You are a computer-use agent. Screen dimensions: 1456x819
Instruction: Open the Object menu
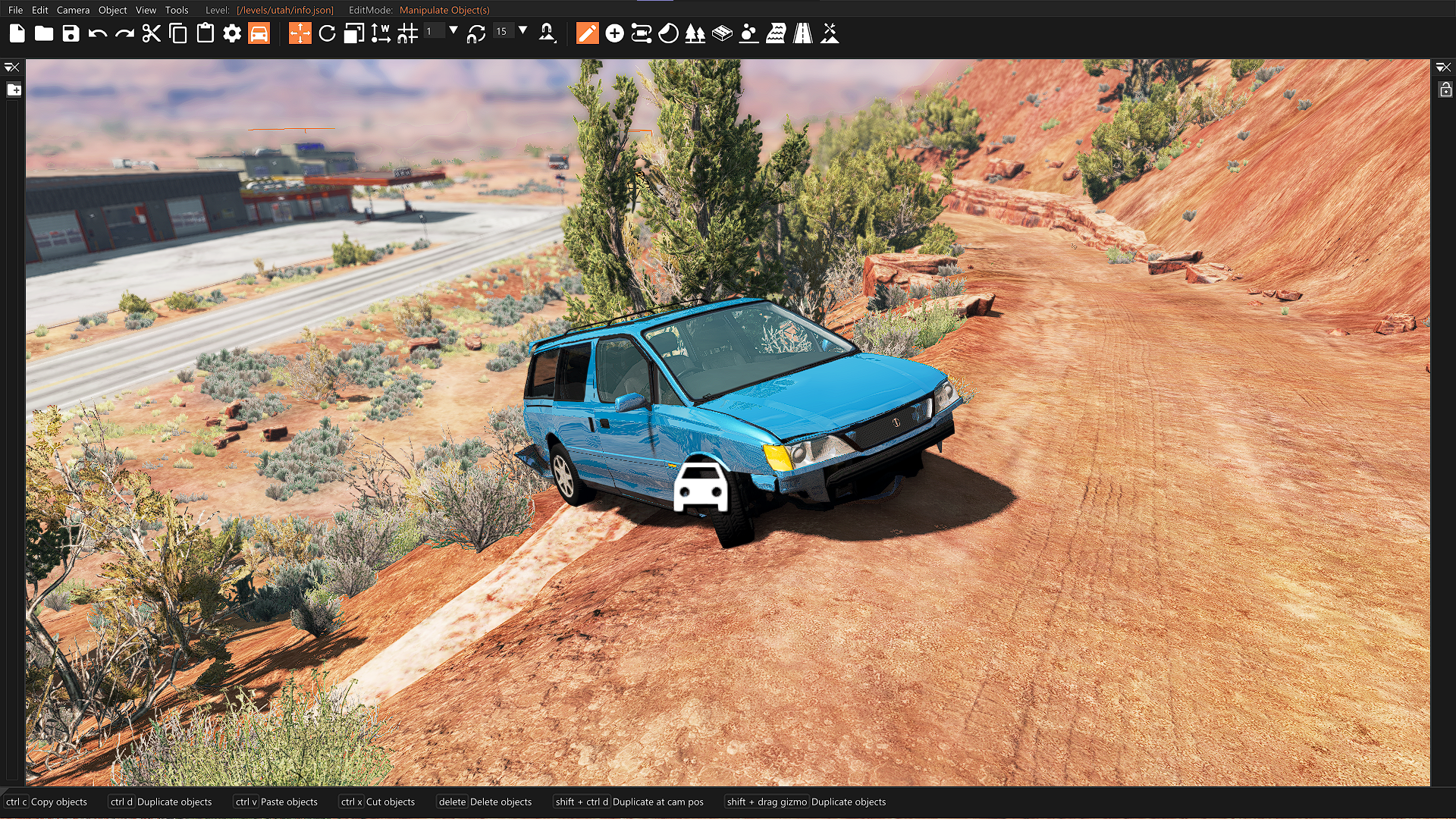113,10
